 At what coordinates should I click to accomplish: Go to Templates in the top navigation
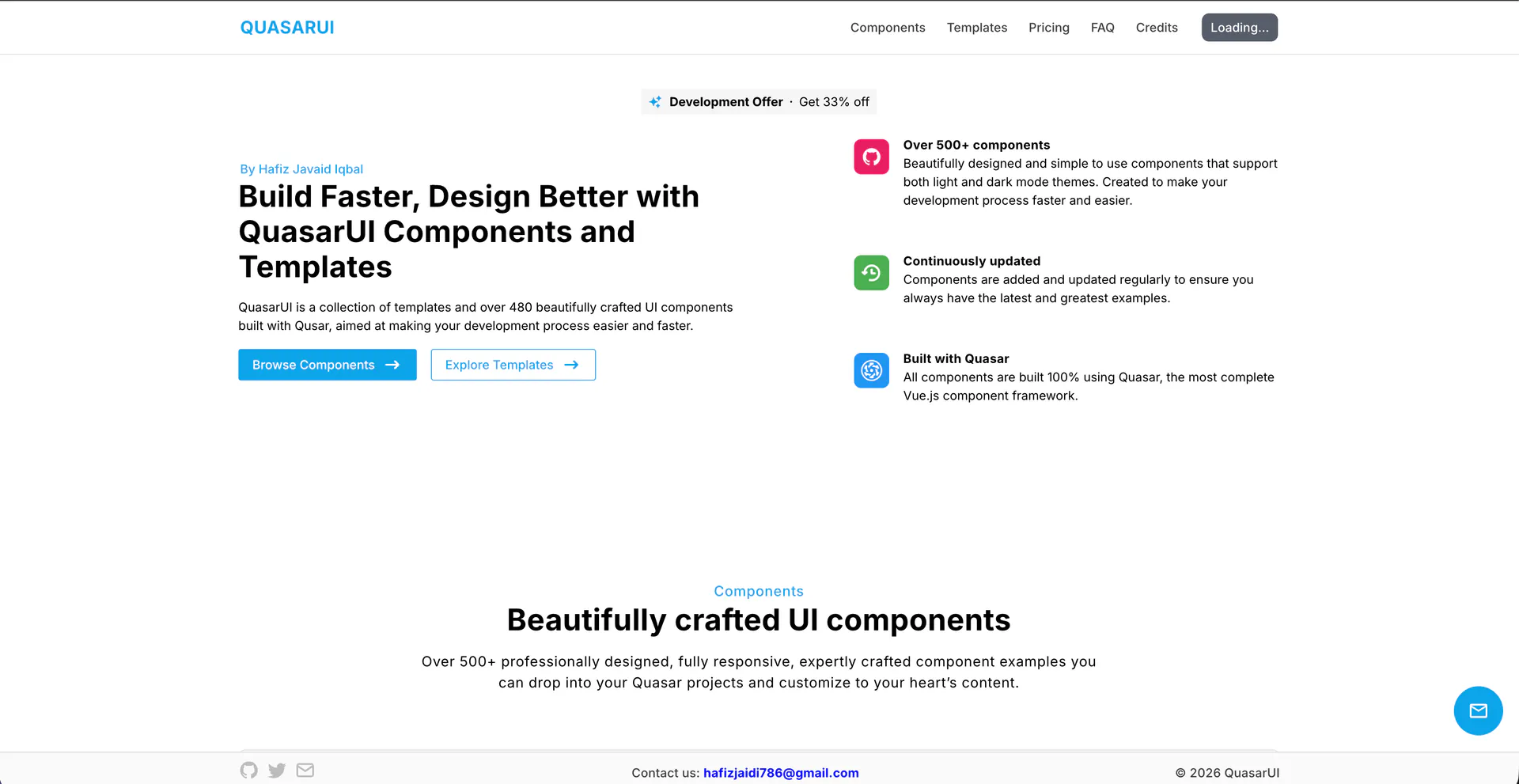coord(977,28)
